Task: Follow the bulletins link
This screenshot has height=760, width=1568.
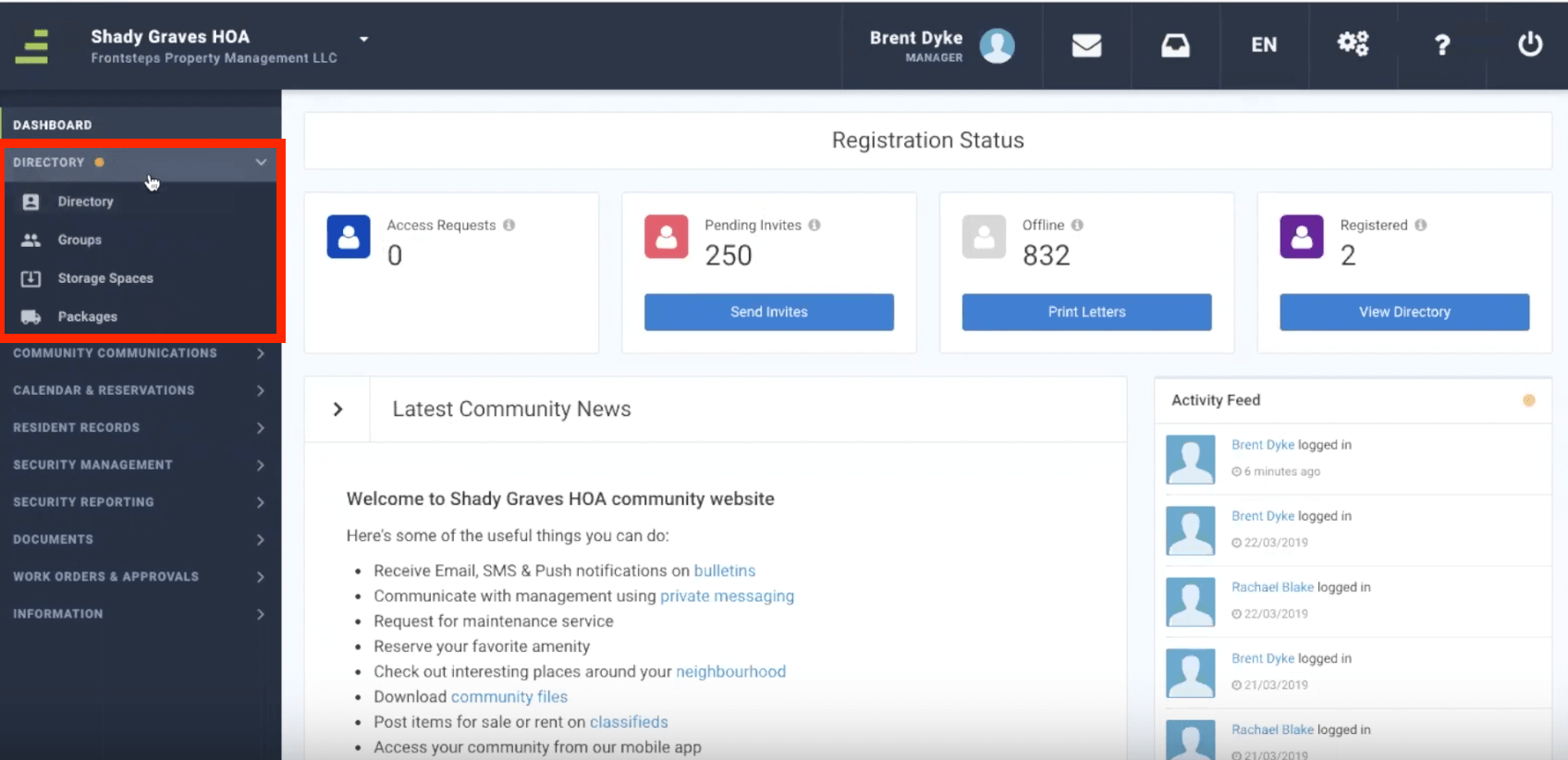Action: [x=725, y=570]
